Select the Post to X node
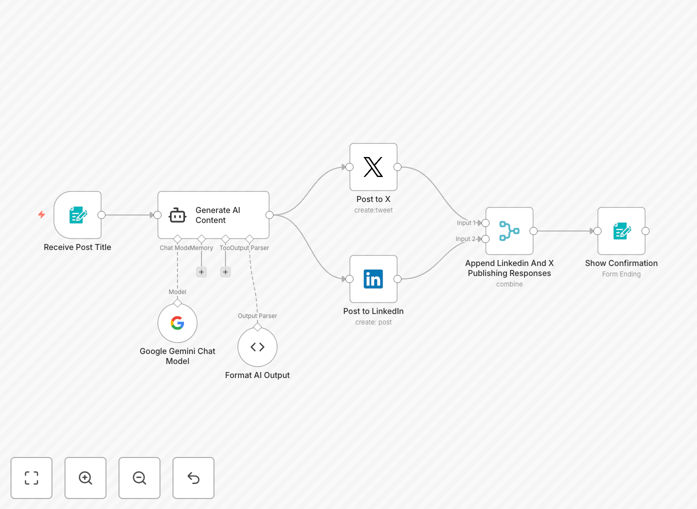Viewport: 697px width, 509px height. [x=373, y=167]
